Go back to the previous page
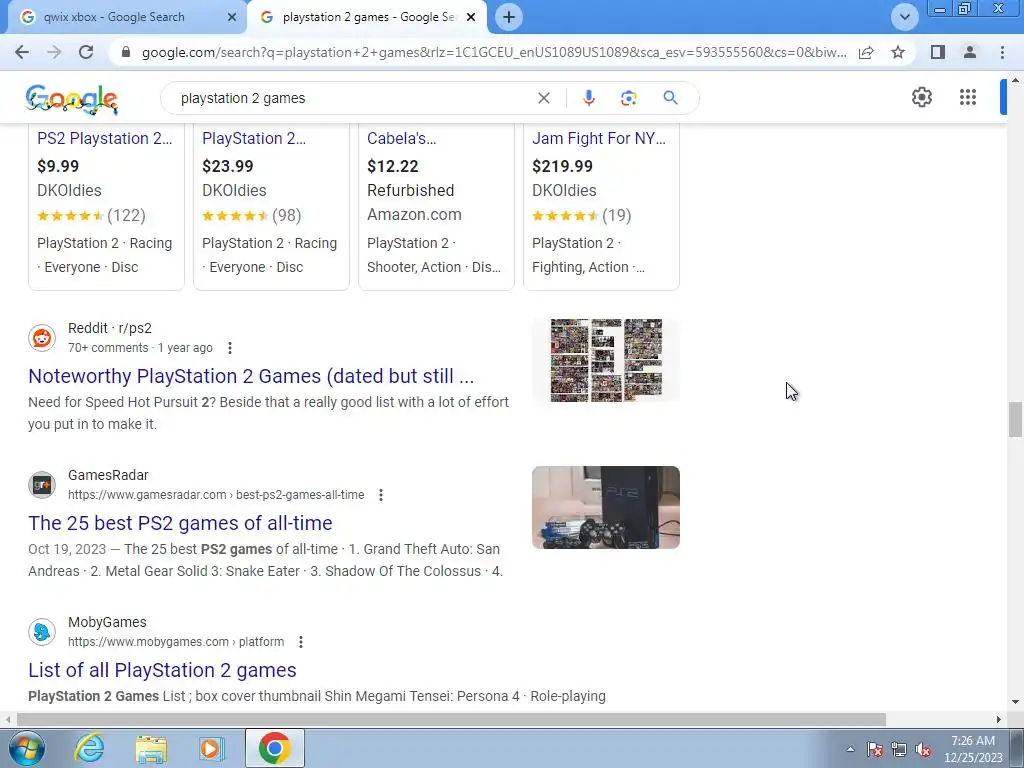Image resolution: width=1024 pixels, height=768 pixels. (x=22, y=52)
